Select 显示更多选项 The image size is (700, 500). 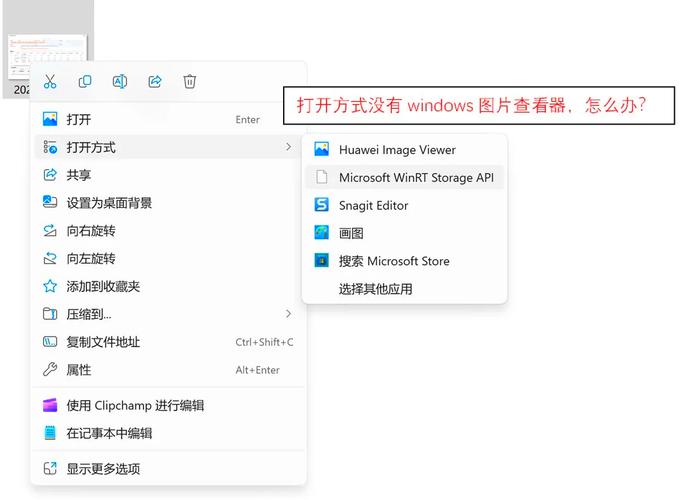168,469
